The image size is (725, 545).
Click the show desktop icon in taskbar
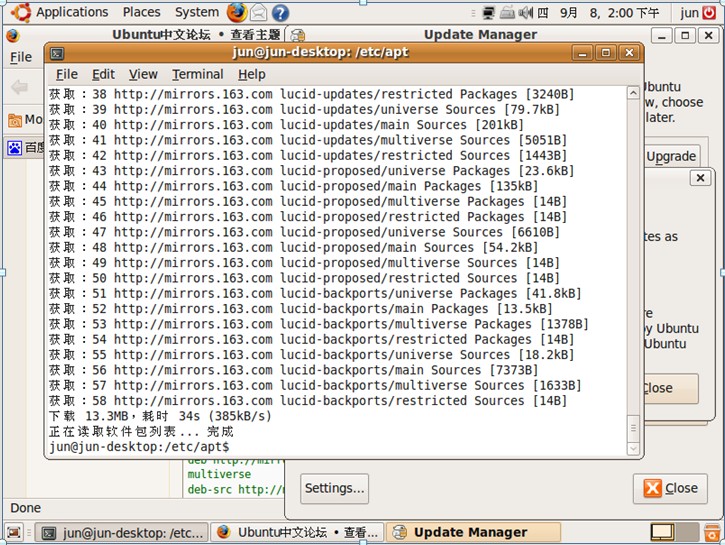[14, 533]
